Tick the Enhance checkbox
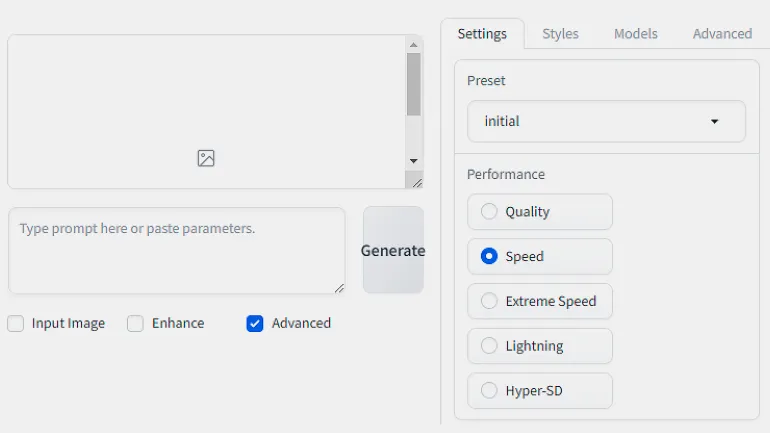 point(136,323)
